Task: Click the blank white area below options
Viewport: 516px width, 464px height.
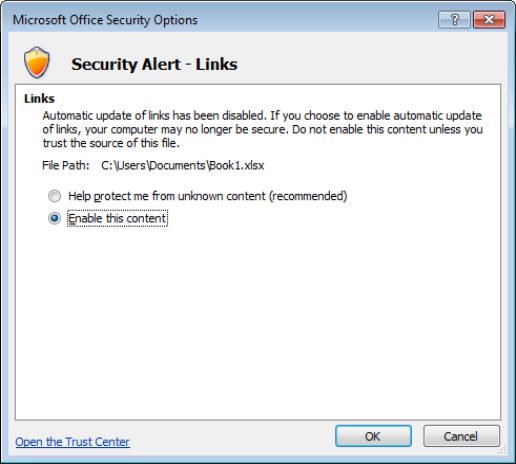Action: [x=258, y=320]
